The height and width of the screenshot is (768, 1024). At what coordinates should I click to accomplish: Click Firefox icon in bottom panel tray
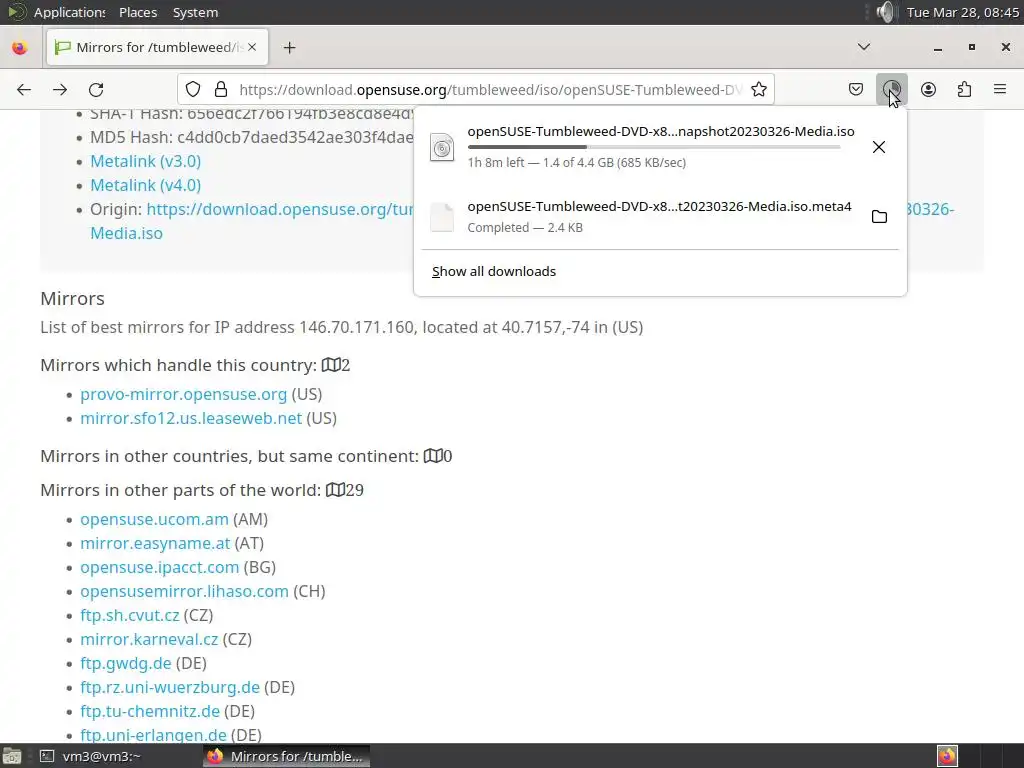[947, 756]
